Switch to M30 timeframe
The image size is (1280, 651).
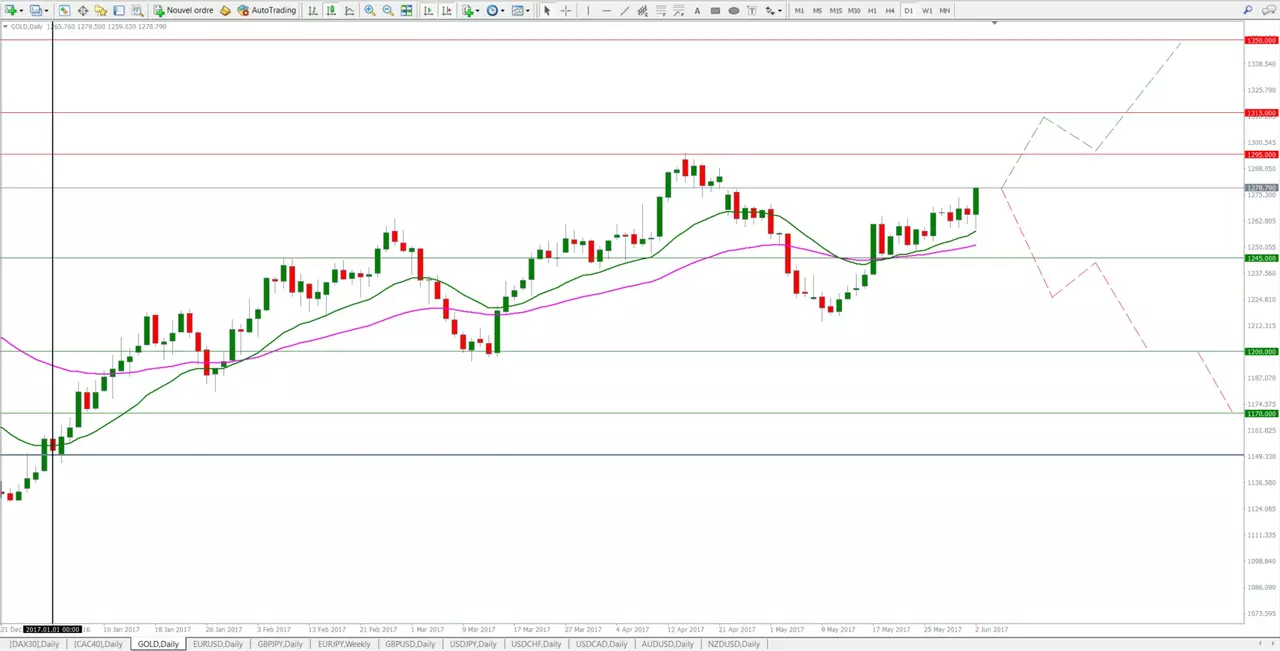(854, 10)
